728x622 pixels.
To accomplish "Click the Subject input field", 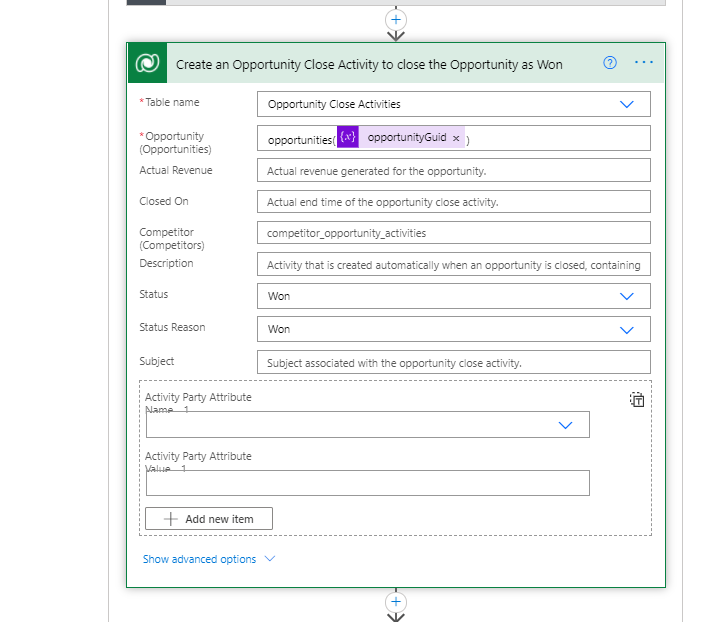I will click(x=454, y=362).
